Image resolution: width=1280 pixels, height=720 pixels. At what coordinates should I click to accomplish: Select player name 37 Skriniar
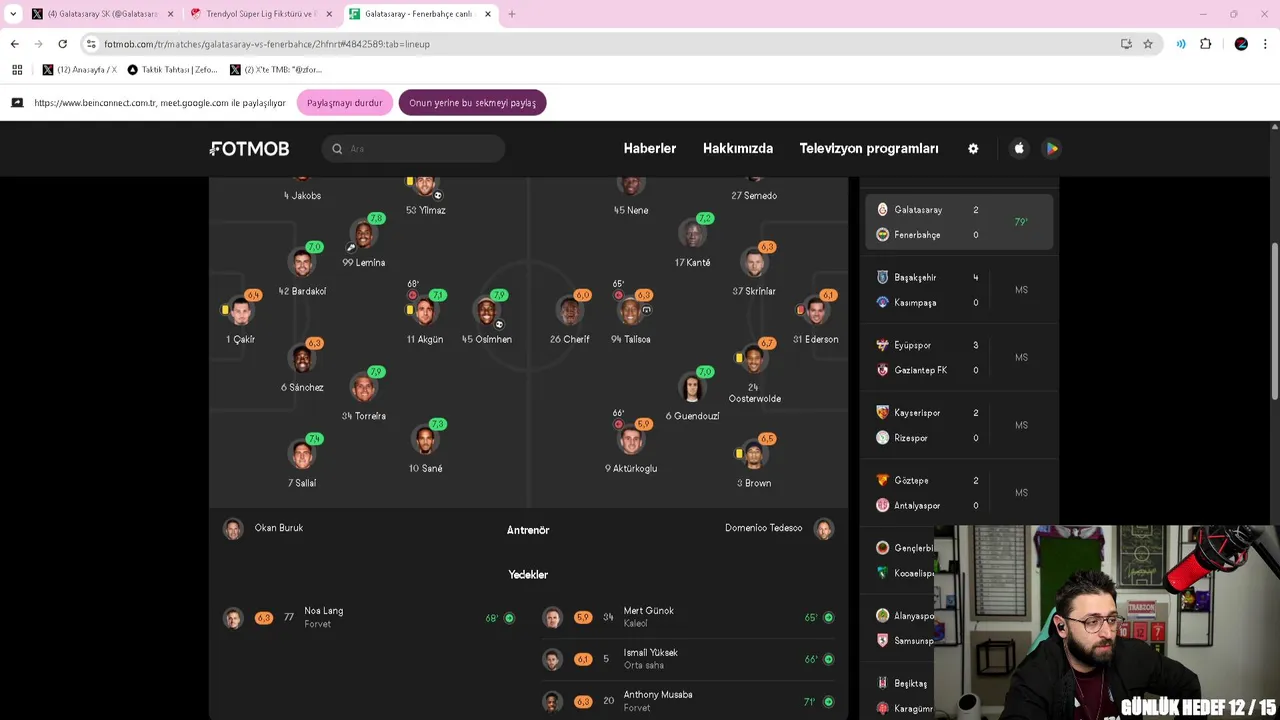coord(754,291)
